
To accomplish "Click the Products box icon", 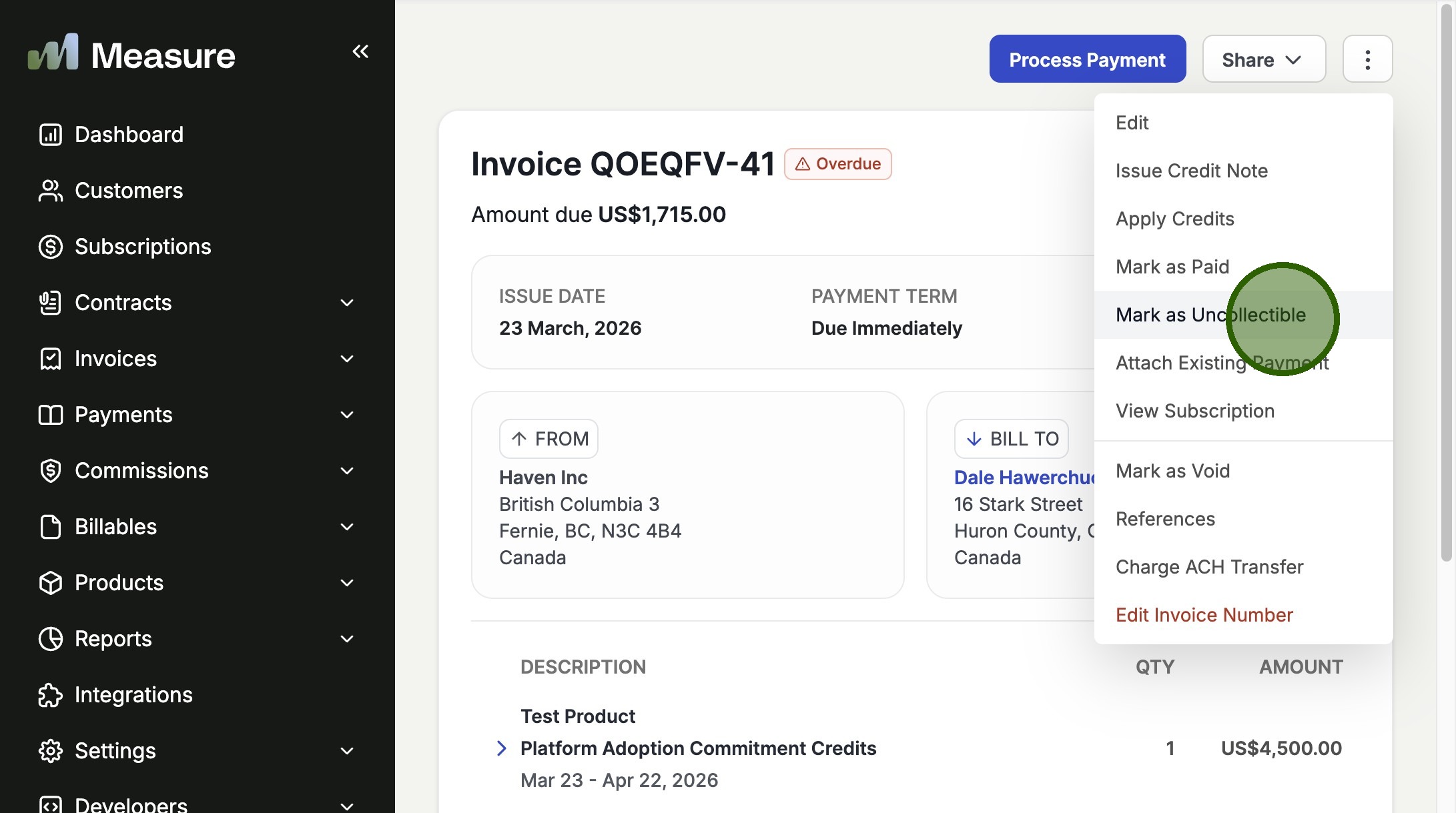I will 51,583.
